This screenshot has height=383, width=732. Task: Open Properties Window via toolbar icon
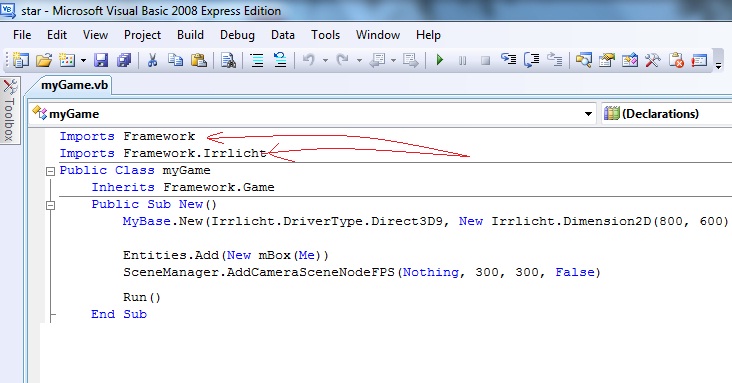pos(606,60)
